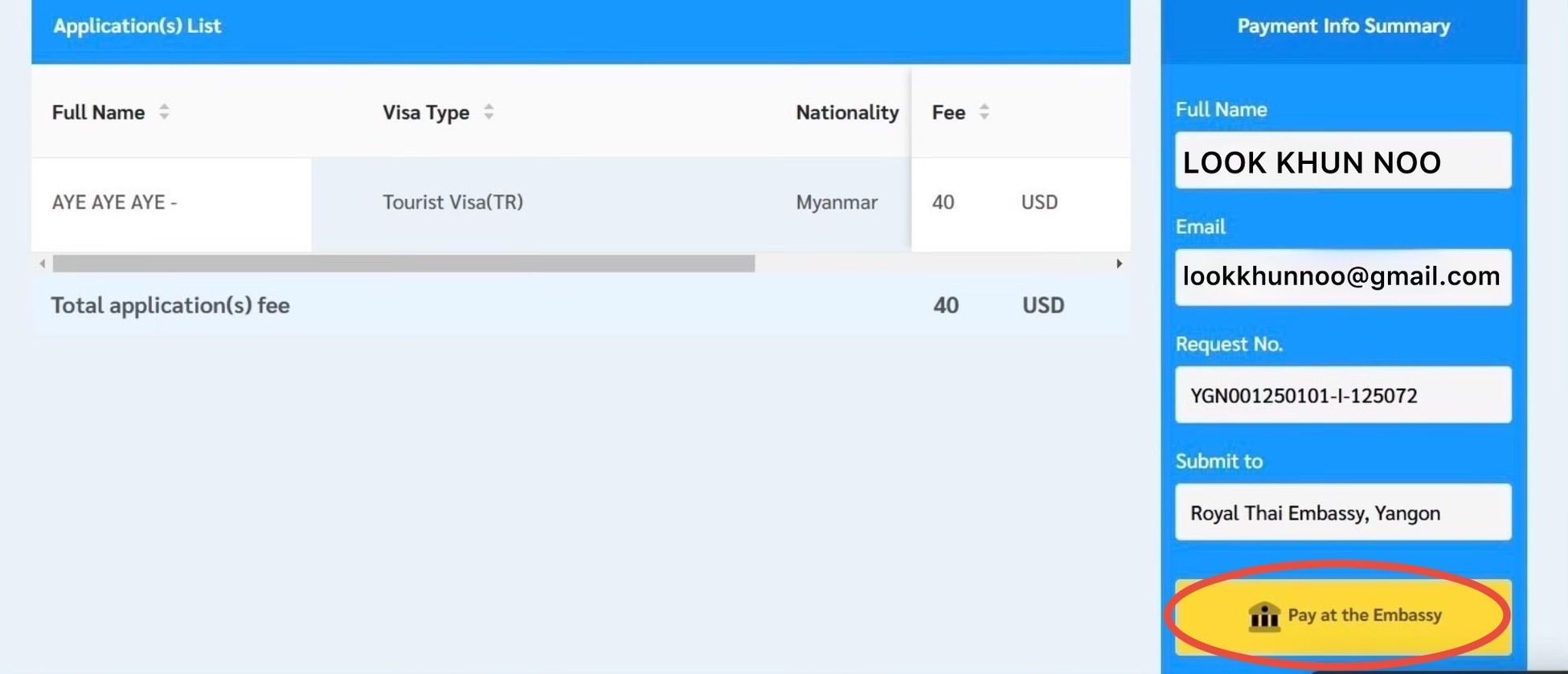Click the Myanmar nationality cell

pyautogui.click(x=836, y=202)
